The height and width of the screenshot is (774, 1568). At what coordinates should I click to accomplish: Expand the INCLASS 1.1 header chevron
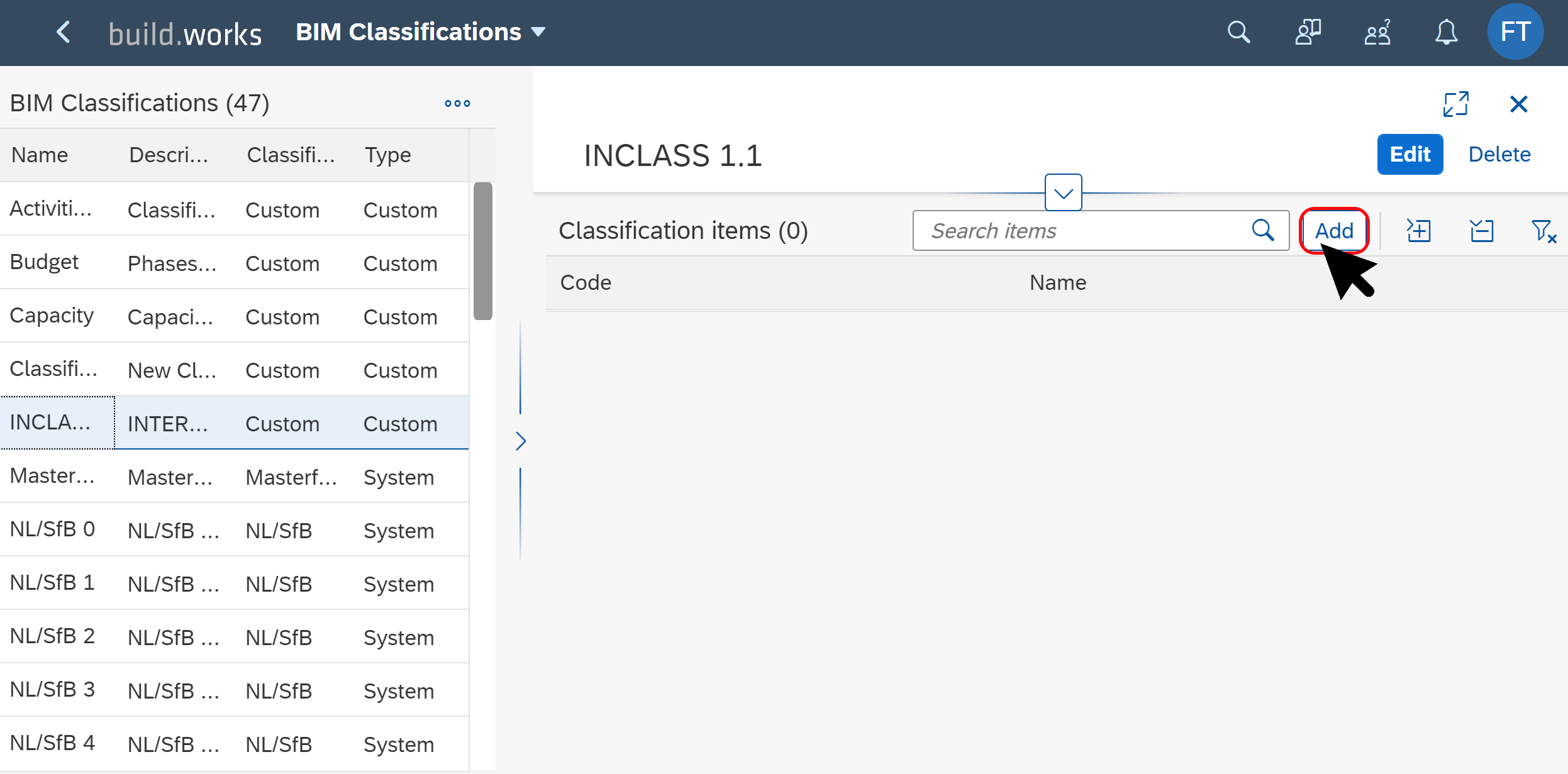[x=1063, y=193]
